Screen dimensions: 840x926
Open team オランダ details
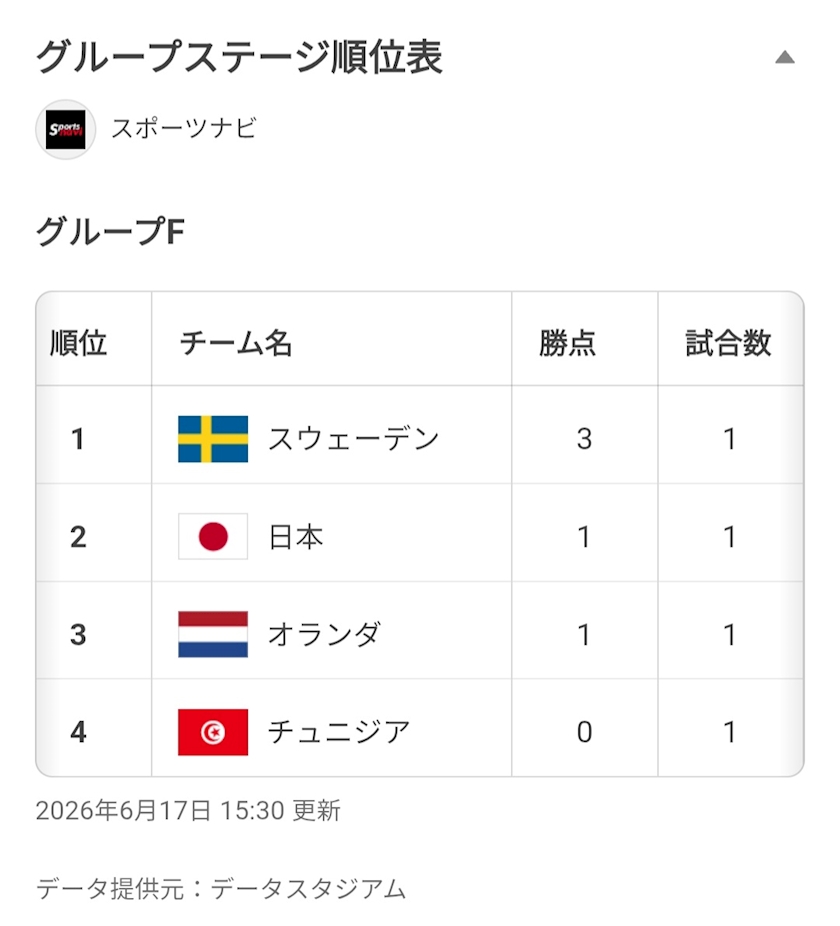coord(324,634)
